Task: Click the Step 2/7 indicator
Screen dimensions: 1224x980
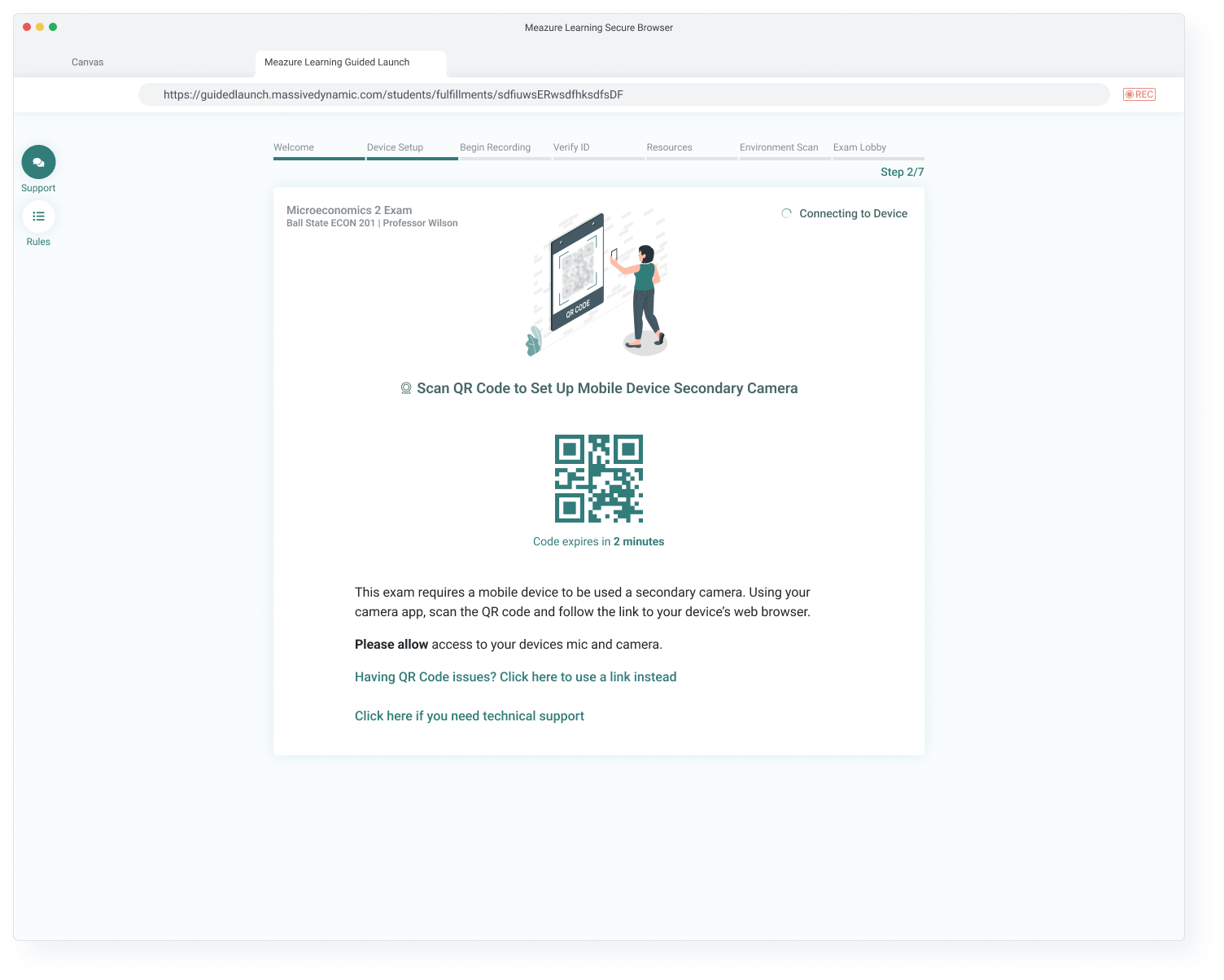Action: 902,172
